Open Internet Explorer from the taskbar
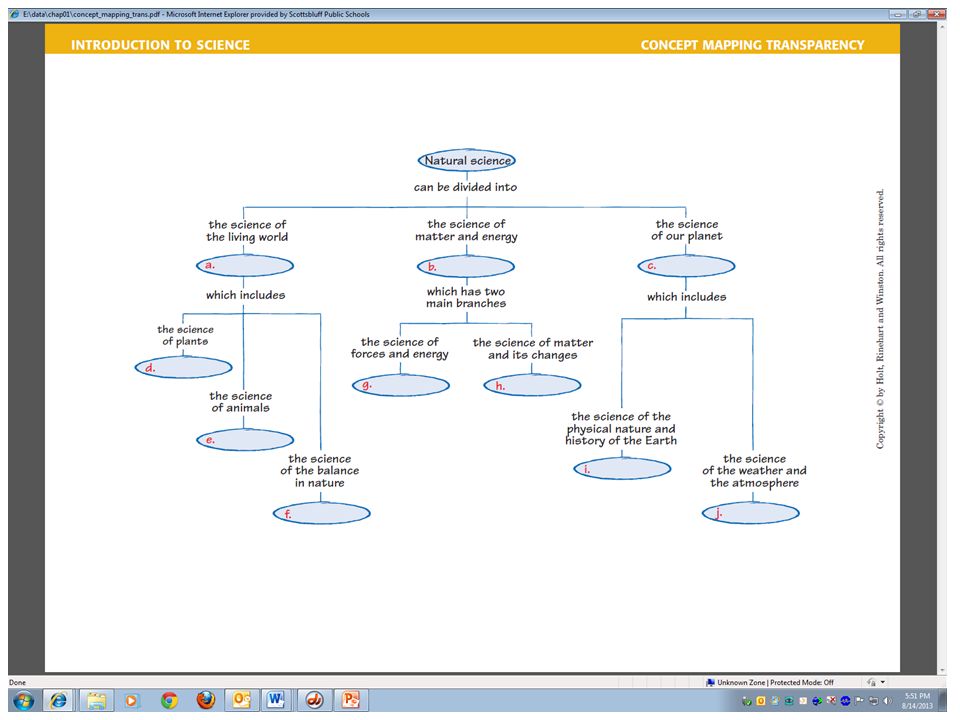The height and width of the screenshot is (720, 960). pos(59,700)
